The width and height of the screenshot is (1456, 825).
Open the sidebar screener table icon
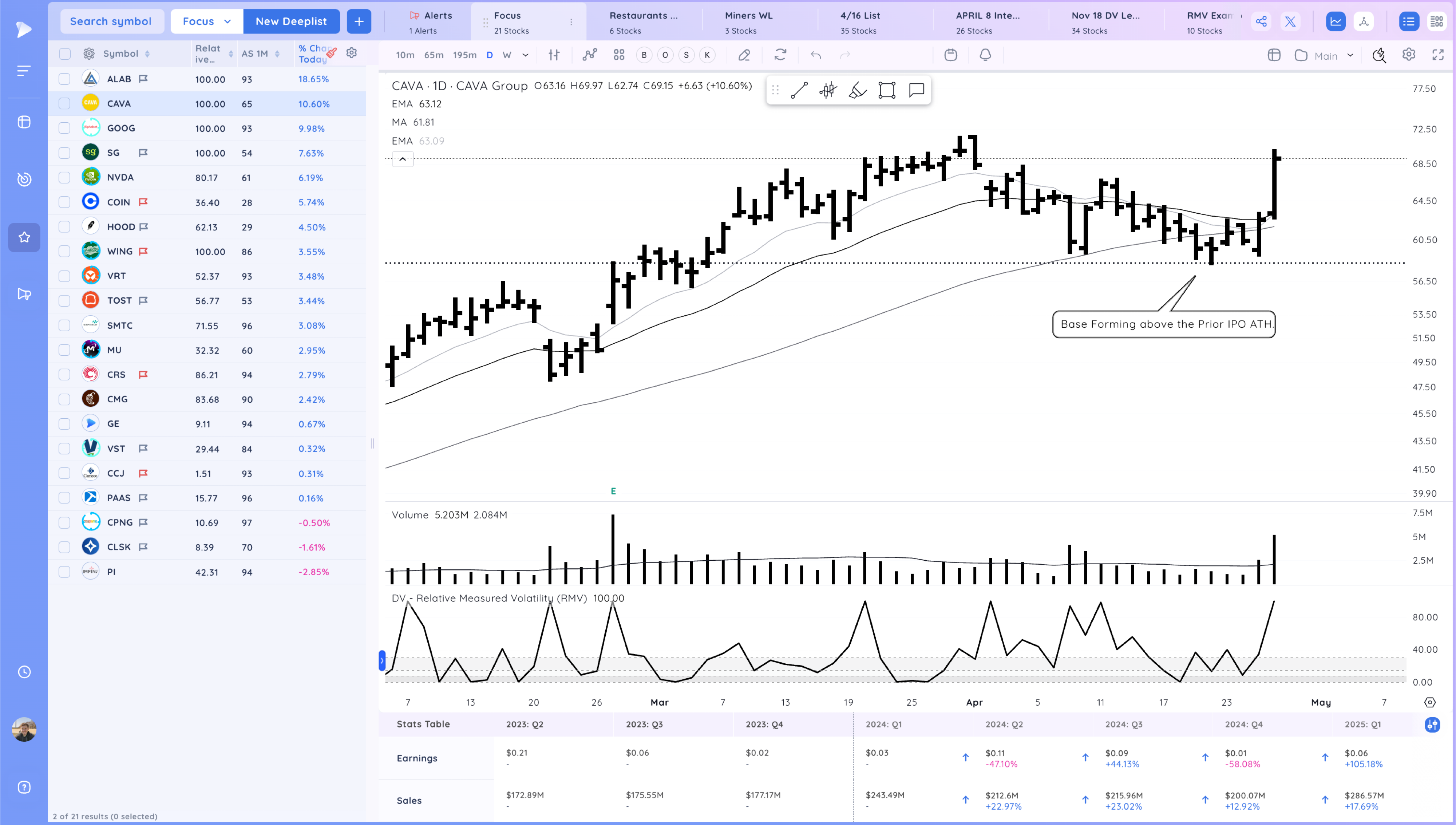click(x=24, y=122)
